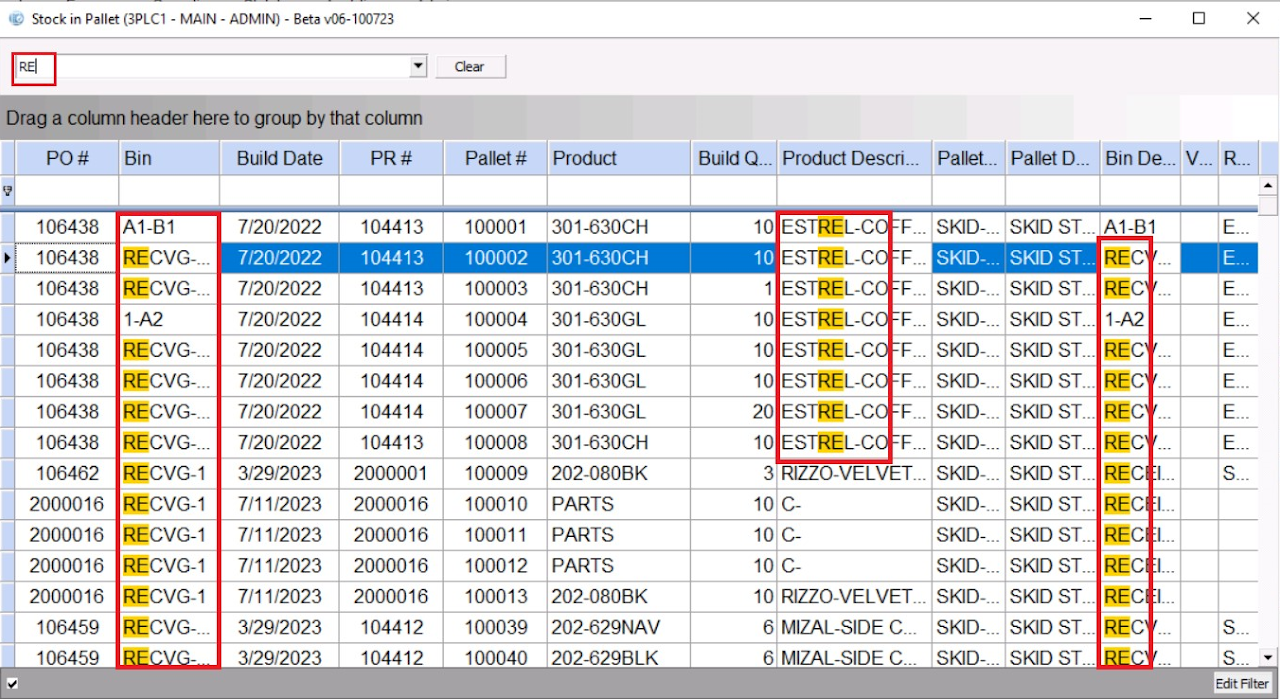The height and width of the screenshot is (699, 1280).
Task: Select the row with Pallet # 100009
Action: pos(495,473)
